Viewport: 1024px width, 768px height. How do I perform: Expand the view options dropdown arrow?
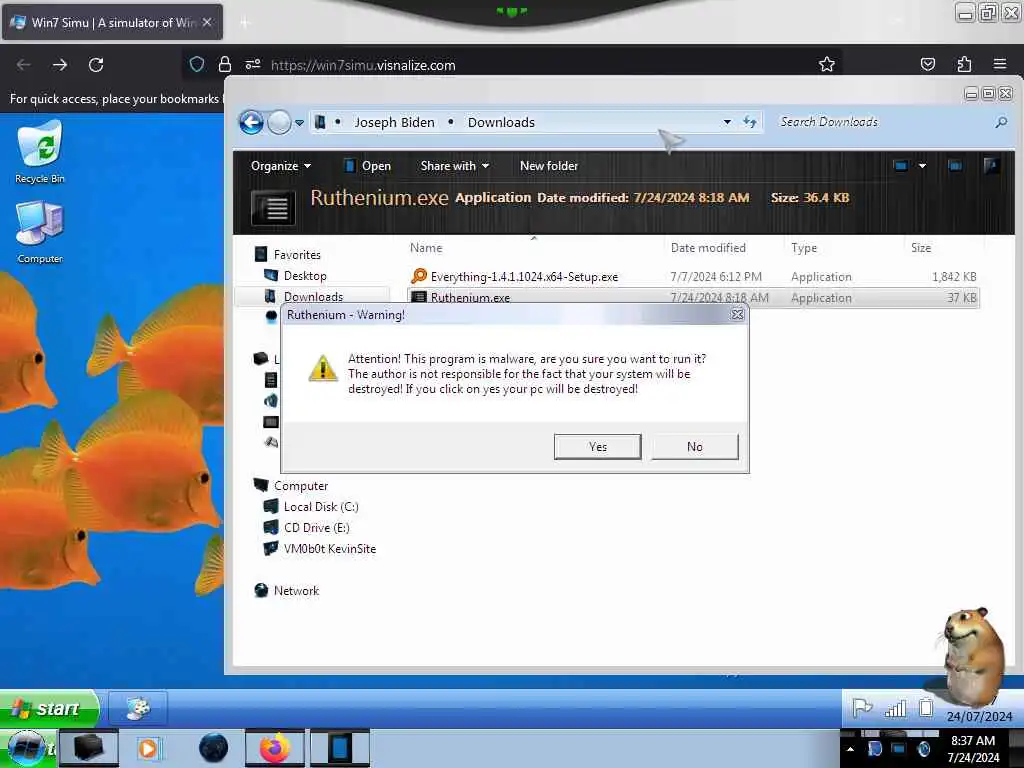click(922, 166)
